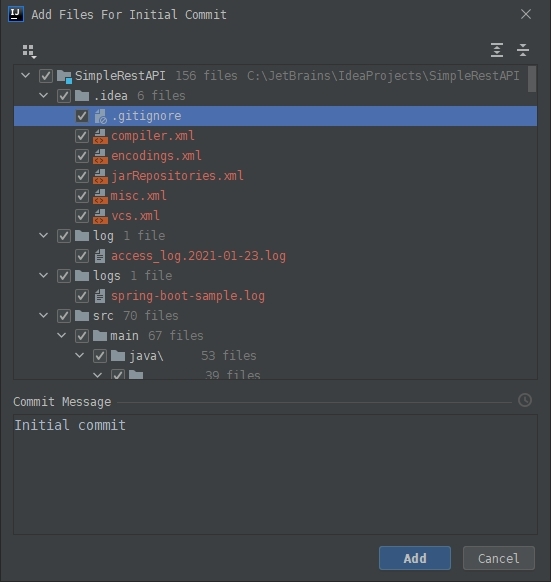Click the Expand All tree icon
The width and height of the screenshot is (551, 582).
[x=497, y=50]
